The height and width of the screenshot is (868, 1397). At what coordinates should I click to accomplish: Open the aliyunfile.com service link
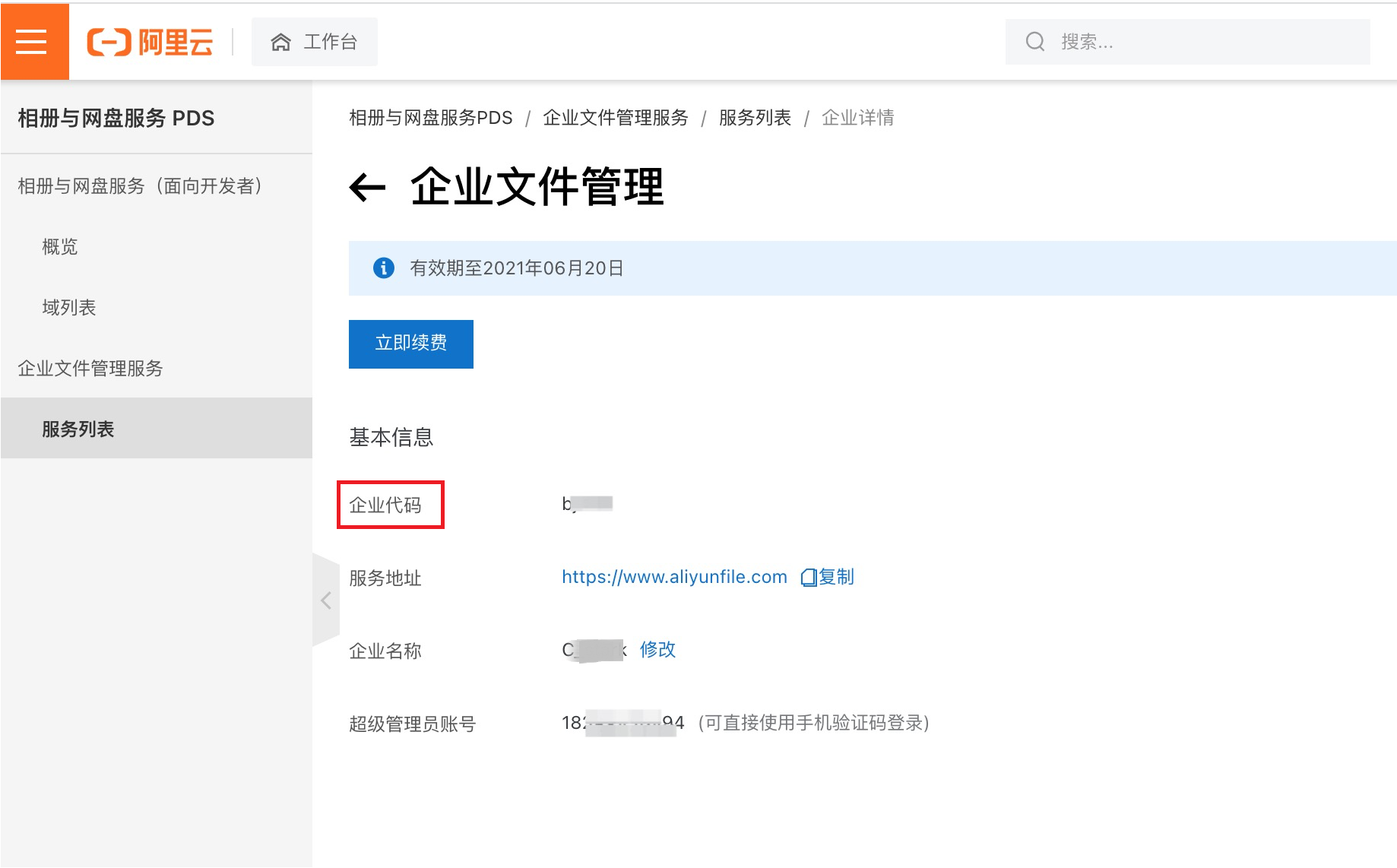tap(674, 577)
